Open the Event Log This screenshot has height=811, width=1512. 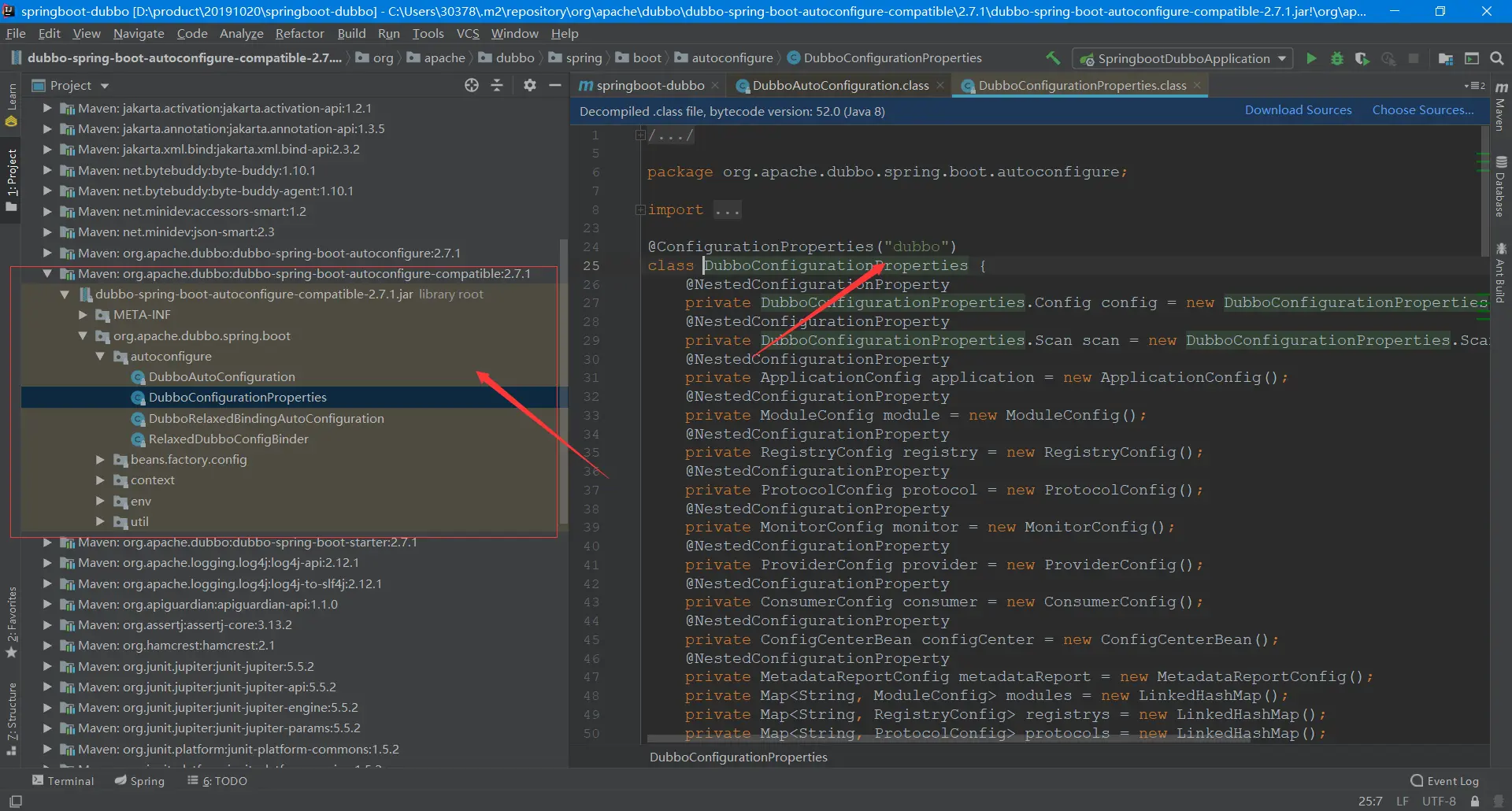pyautogui.click(x=1445, y=780)
